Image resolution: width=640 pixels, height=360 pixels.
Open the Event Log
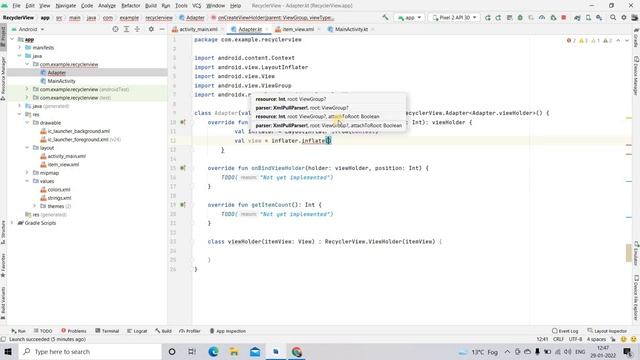click(x=565, y=331)
